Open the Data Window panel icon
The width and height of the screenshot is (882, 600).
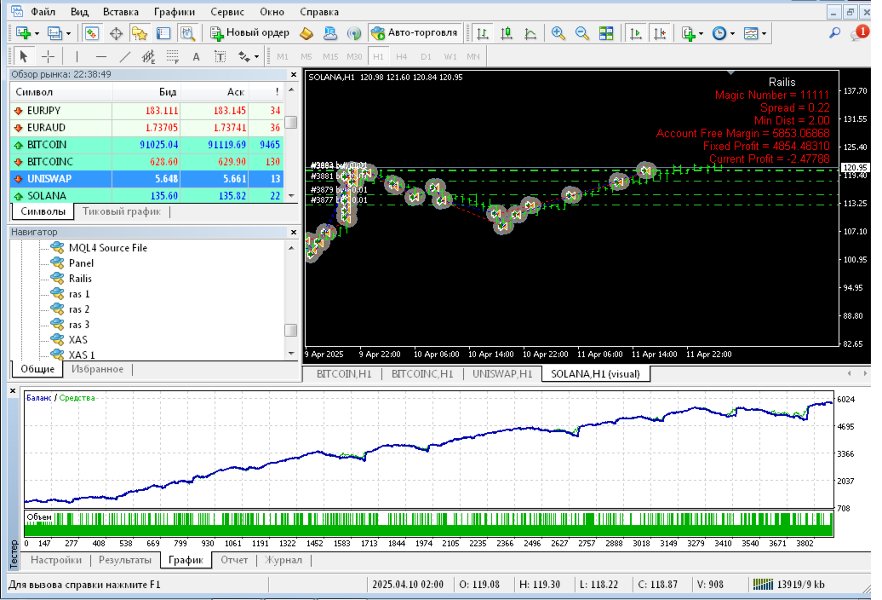point(163,32)
